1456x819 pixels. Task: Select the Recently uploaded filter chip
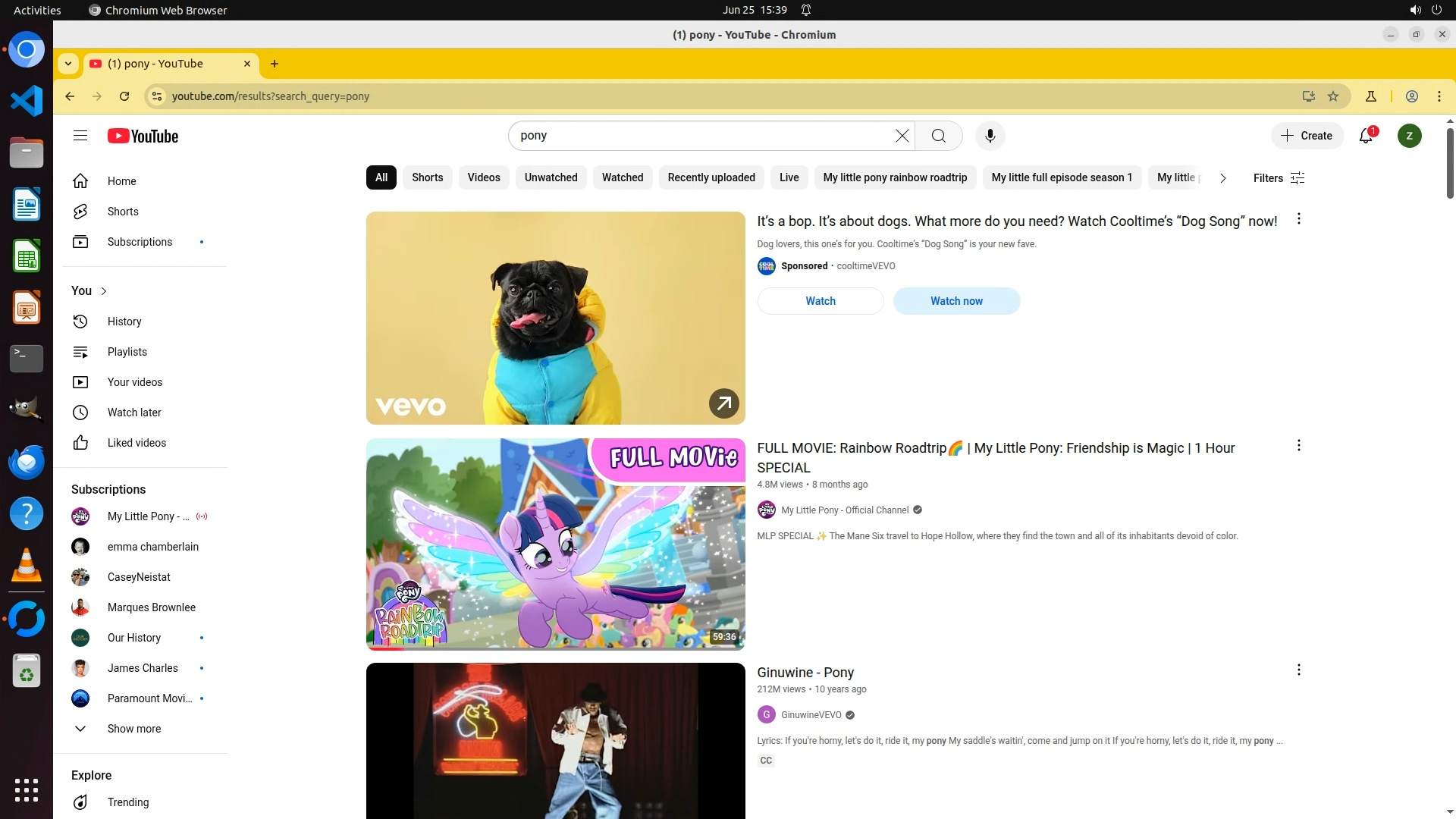point(711,177)
